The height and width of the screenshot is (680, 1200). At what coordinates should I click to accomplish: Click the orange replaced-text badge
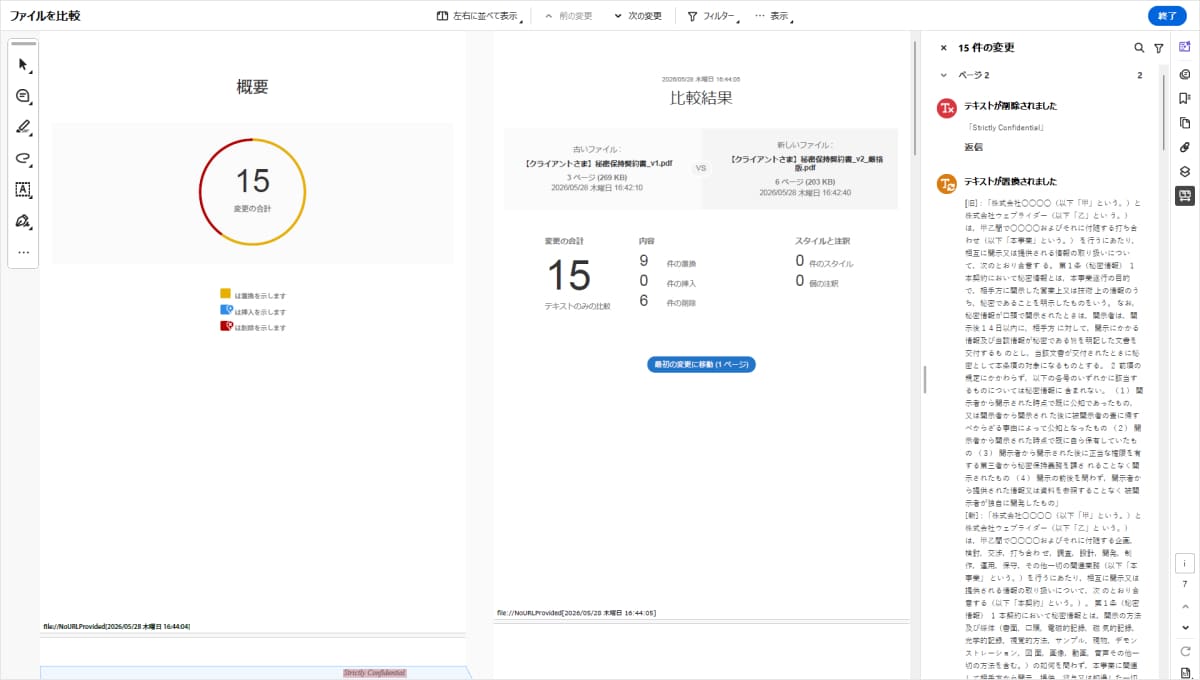pyautogui.click(x=946, y=184)
